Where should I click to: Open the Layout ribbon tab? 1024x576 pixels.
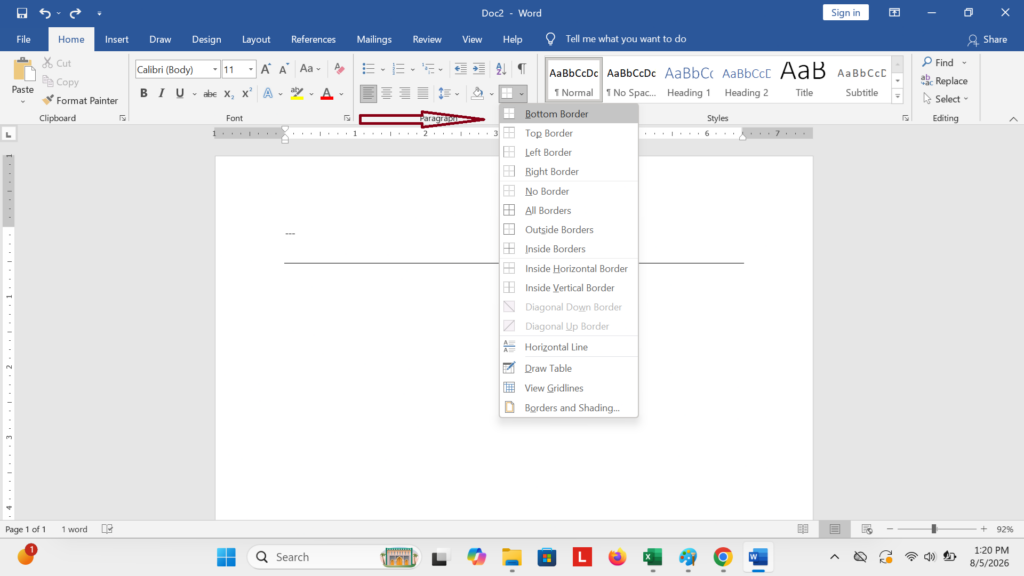pos(256,39)
